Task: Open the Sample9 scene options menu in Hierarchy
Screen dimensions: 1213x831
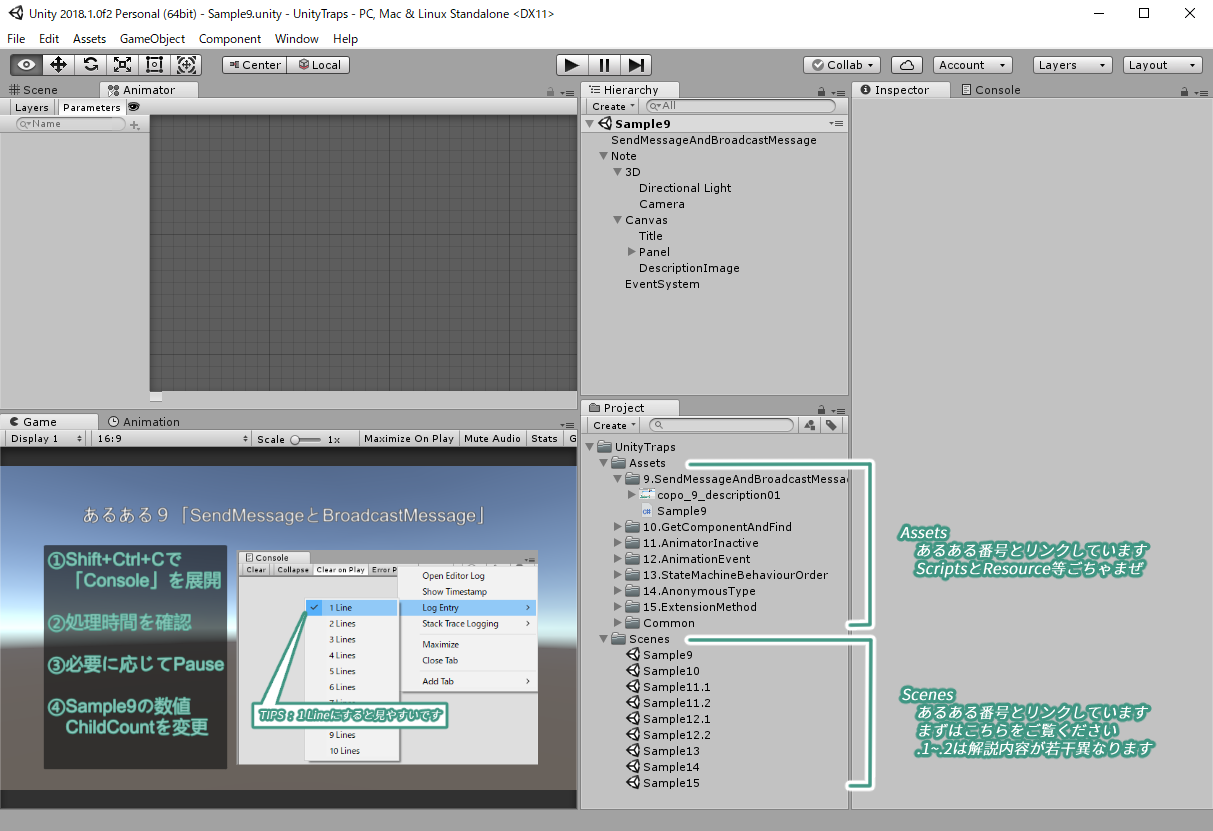Action: [836, 124]
